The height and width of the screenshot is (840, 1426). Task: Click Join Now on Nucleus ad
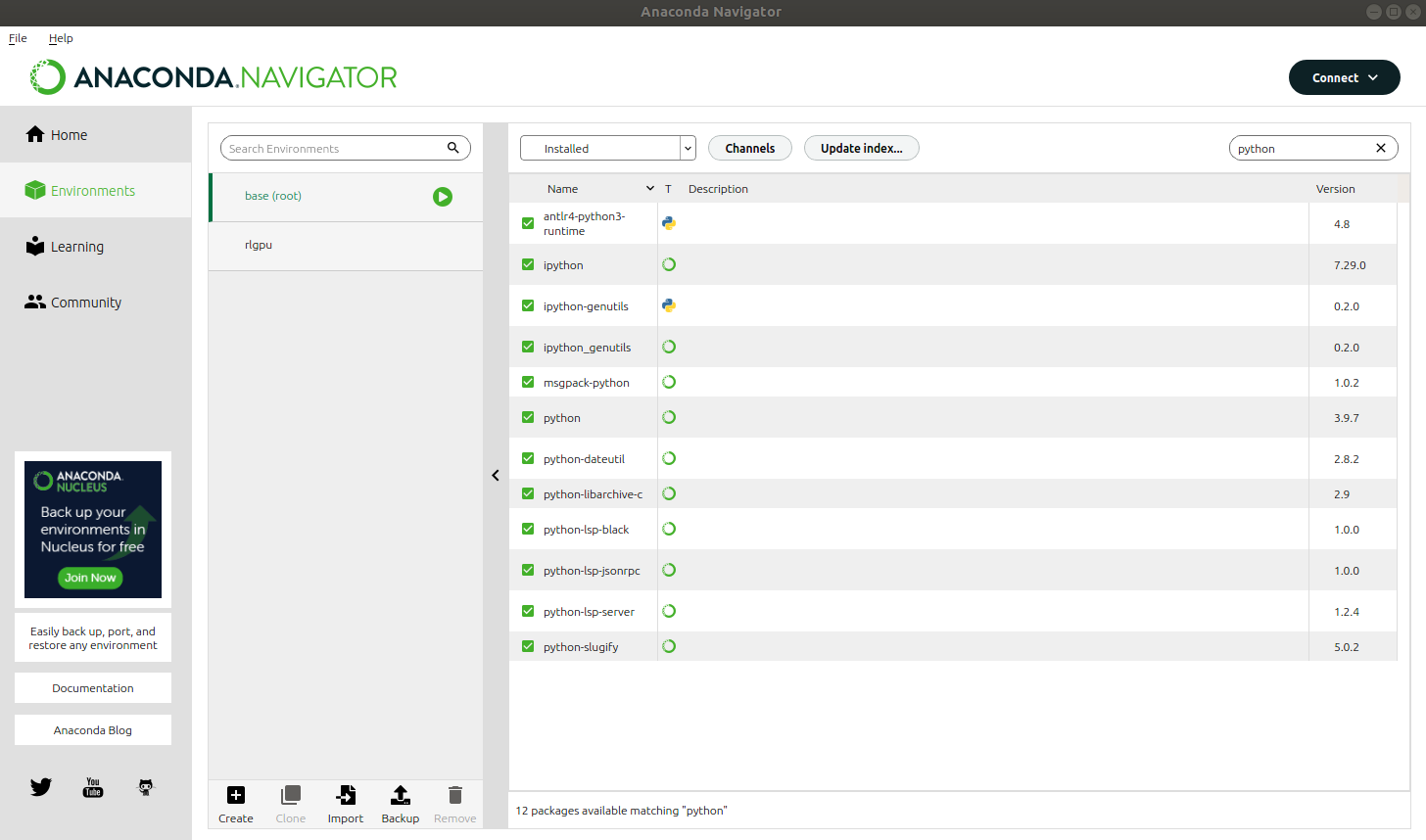point(90,578)
